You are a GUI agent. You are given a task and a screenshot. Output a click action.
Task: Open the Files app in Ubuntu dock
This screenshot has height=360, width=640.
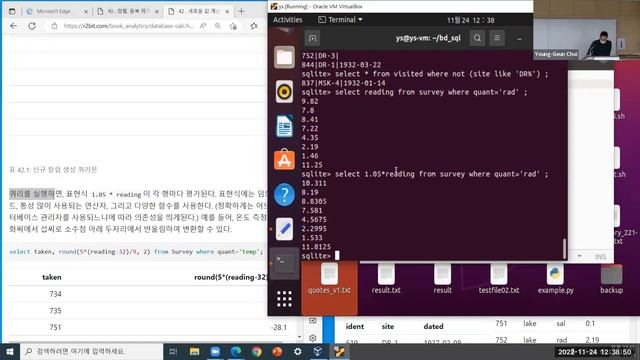pyautogui.click(x=284, y=57)
